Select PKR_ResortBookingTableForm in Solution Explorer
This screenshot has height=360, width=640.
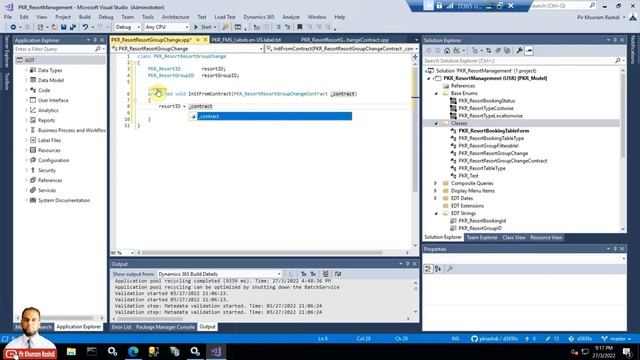[x=493, y=131]
